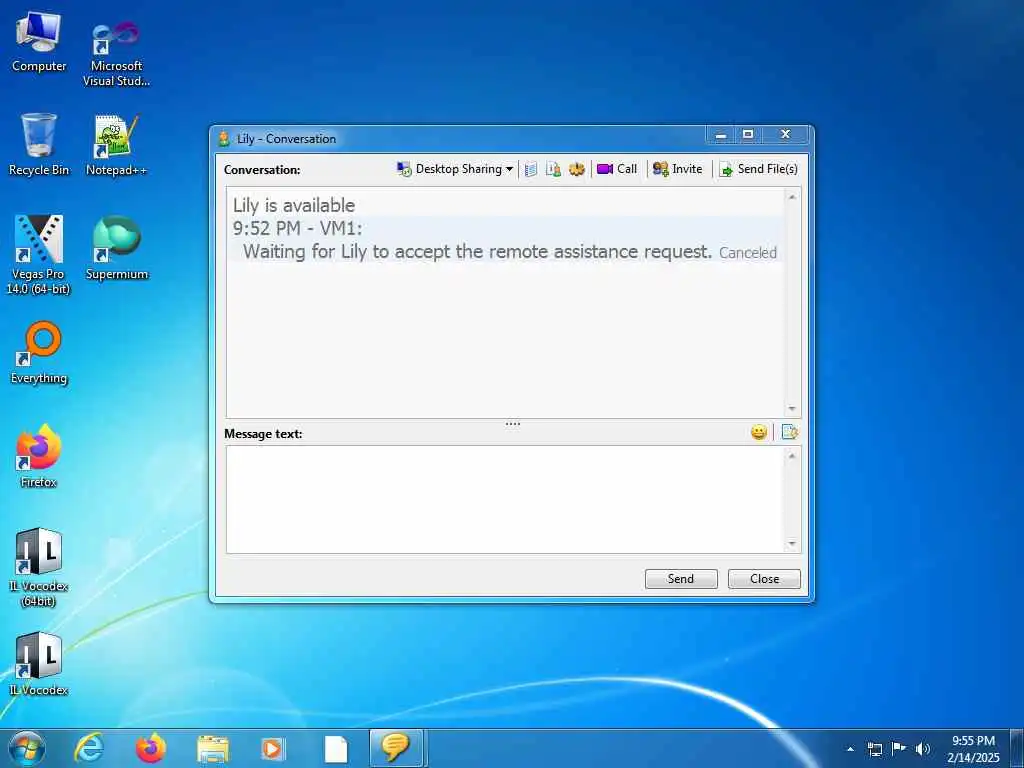Click the '9:52 PM - VM1:' message header
Screen dimensions: 1024x768
[x=297, y=229]
